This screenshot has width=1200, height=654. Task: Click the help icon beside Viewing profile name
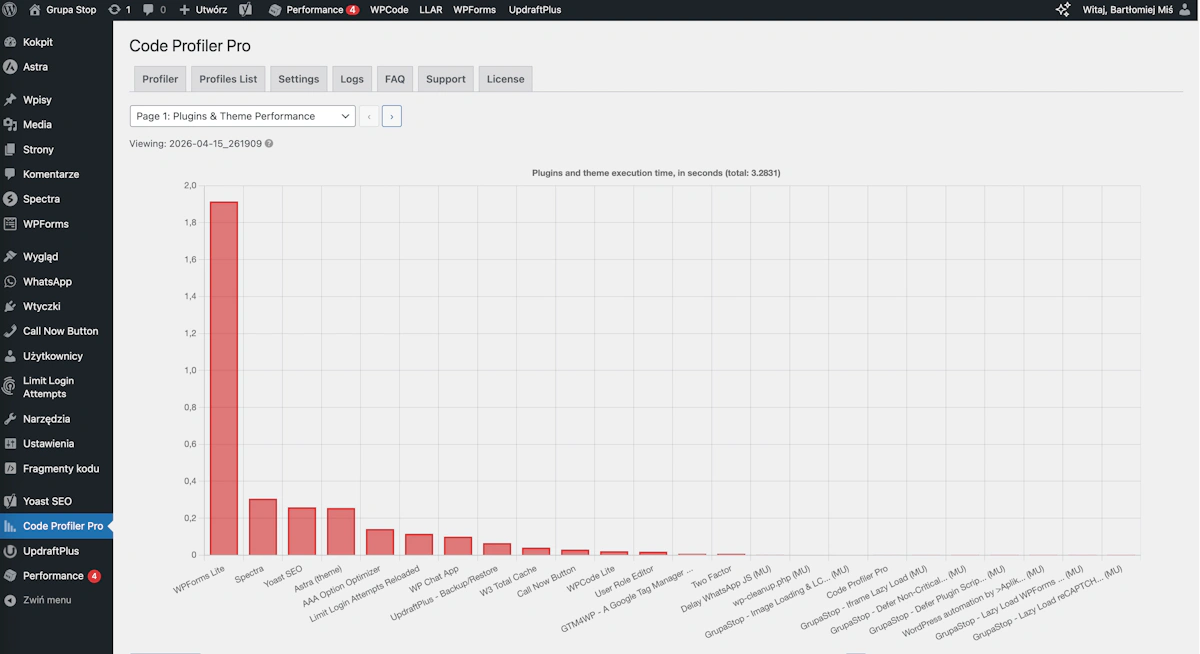click(269, 144)
